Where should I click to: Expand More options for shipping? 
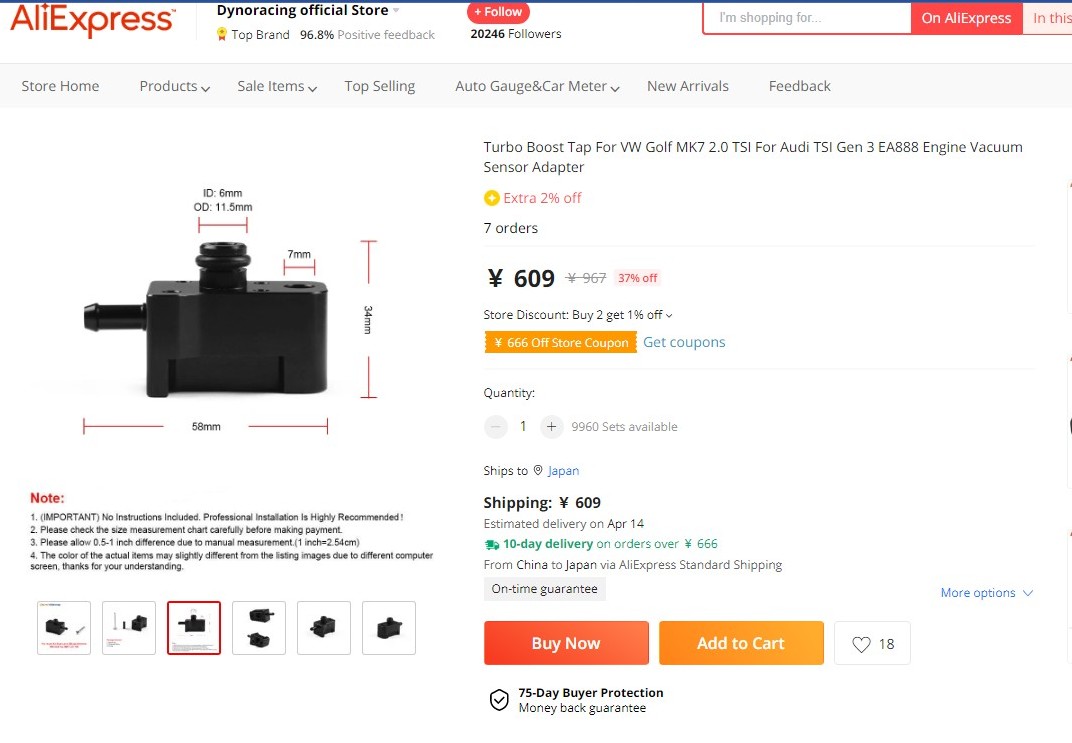click(986, 593)
